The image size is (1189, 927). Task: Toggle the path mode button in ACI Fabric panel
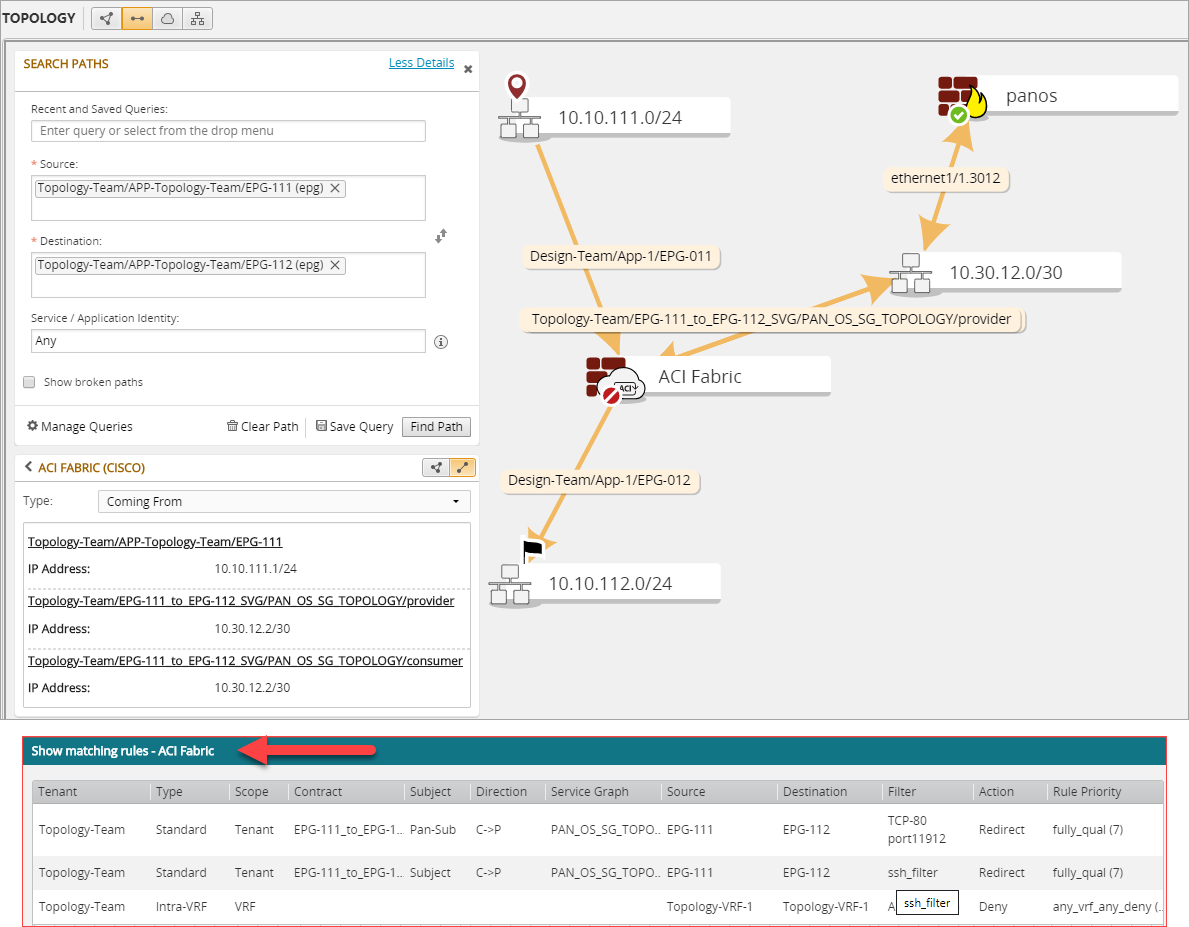pos(463,467)
